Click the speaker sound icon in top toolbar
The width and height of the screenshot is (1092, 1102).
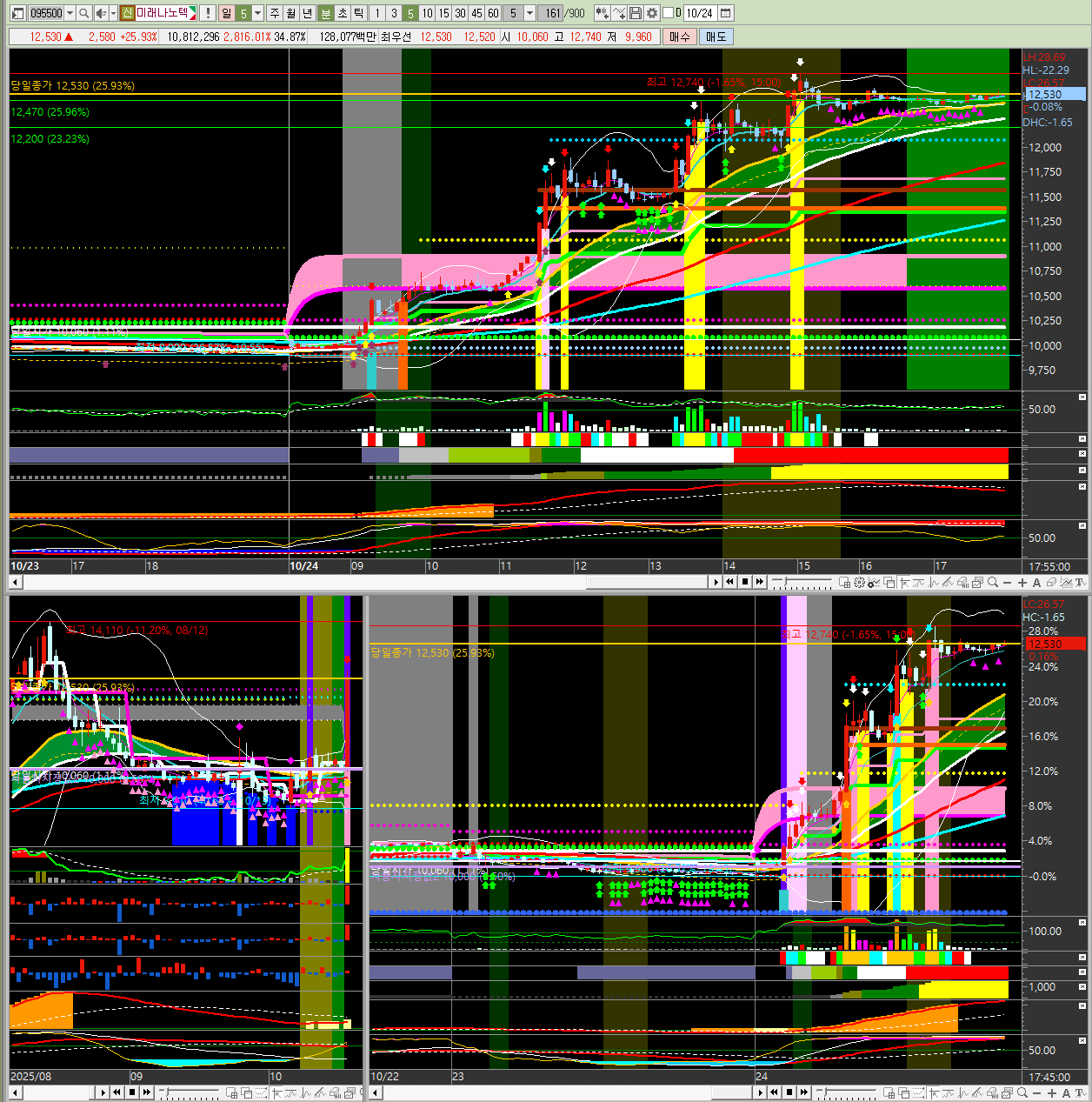[x=101, y=13]
